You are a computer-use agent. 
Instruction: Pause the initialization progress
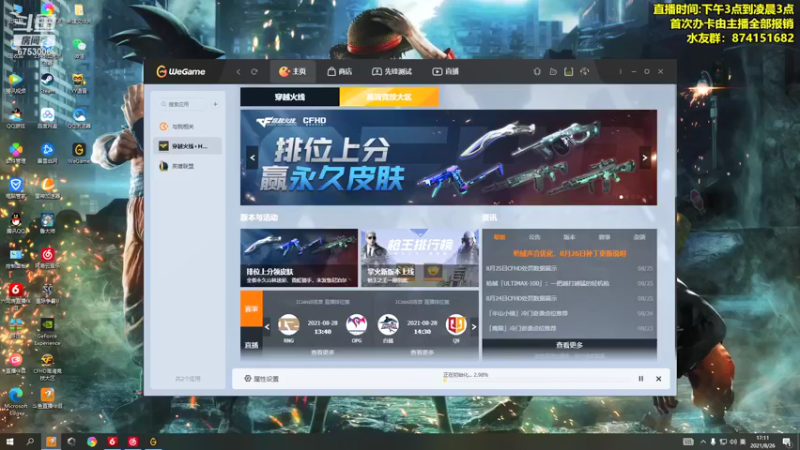coord(641,379)
